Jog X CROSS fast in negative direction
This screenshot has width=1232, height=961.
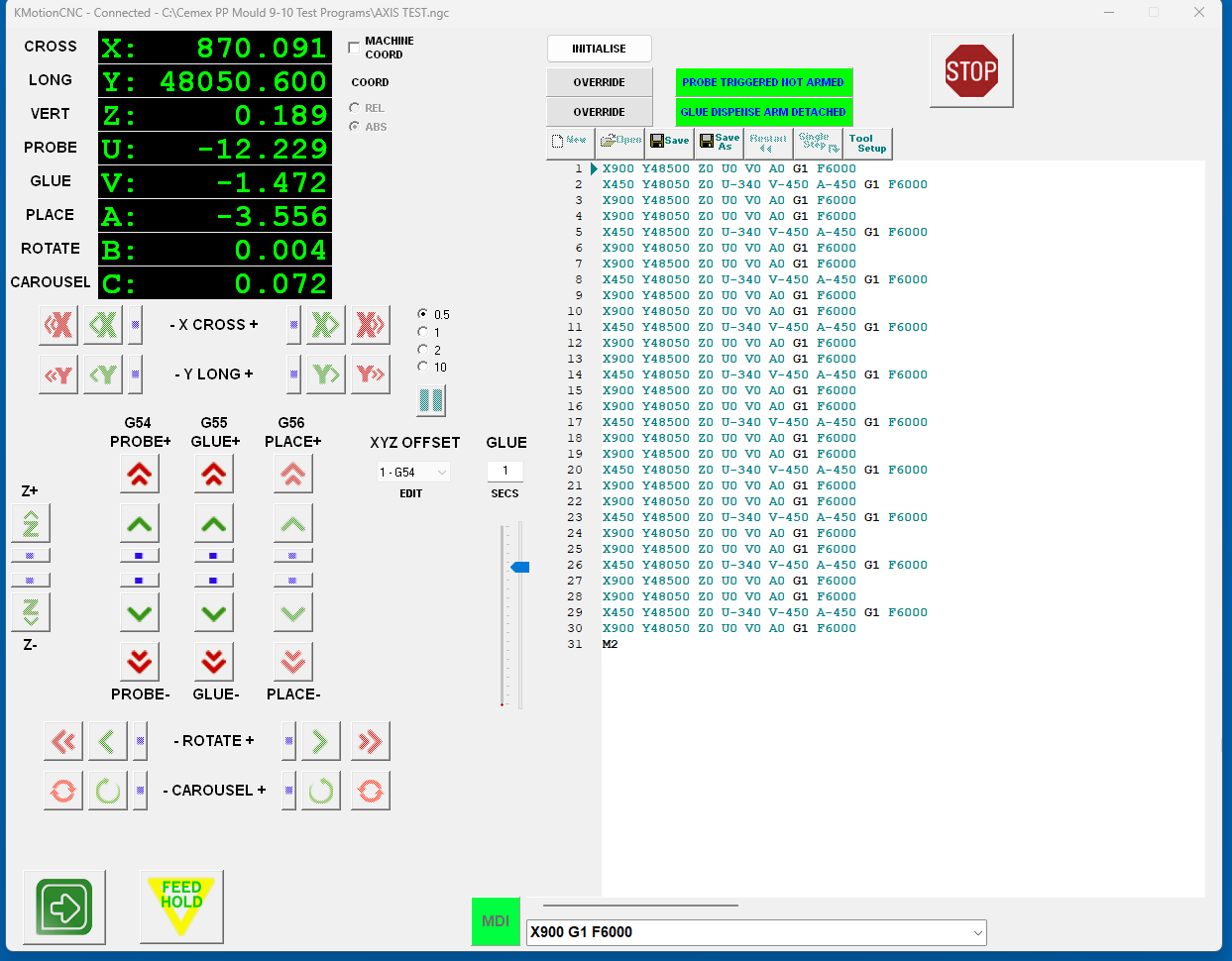(x=58, y=325)
